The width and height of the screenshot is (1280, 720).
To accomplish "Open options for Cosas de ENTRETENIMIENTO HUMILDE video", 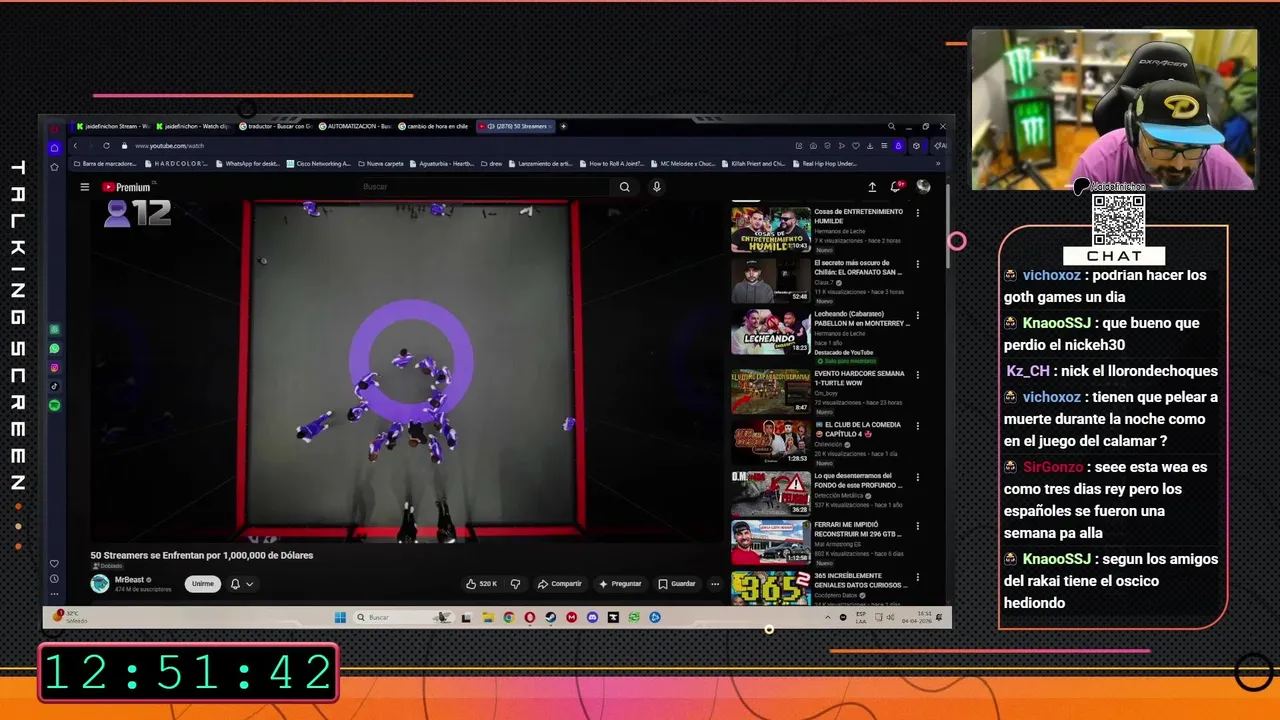I will (x=918, y=212).
